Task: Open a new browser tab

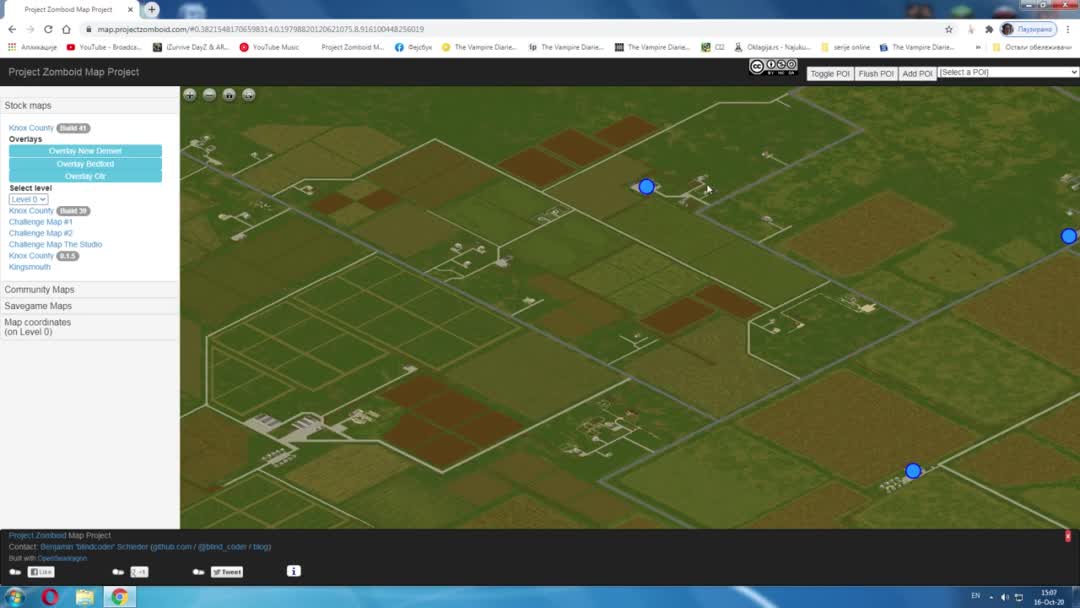Action: click(152, 9)
